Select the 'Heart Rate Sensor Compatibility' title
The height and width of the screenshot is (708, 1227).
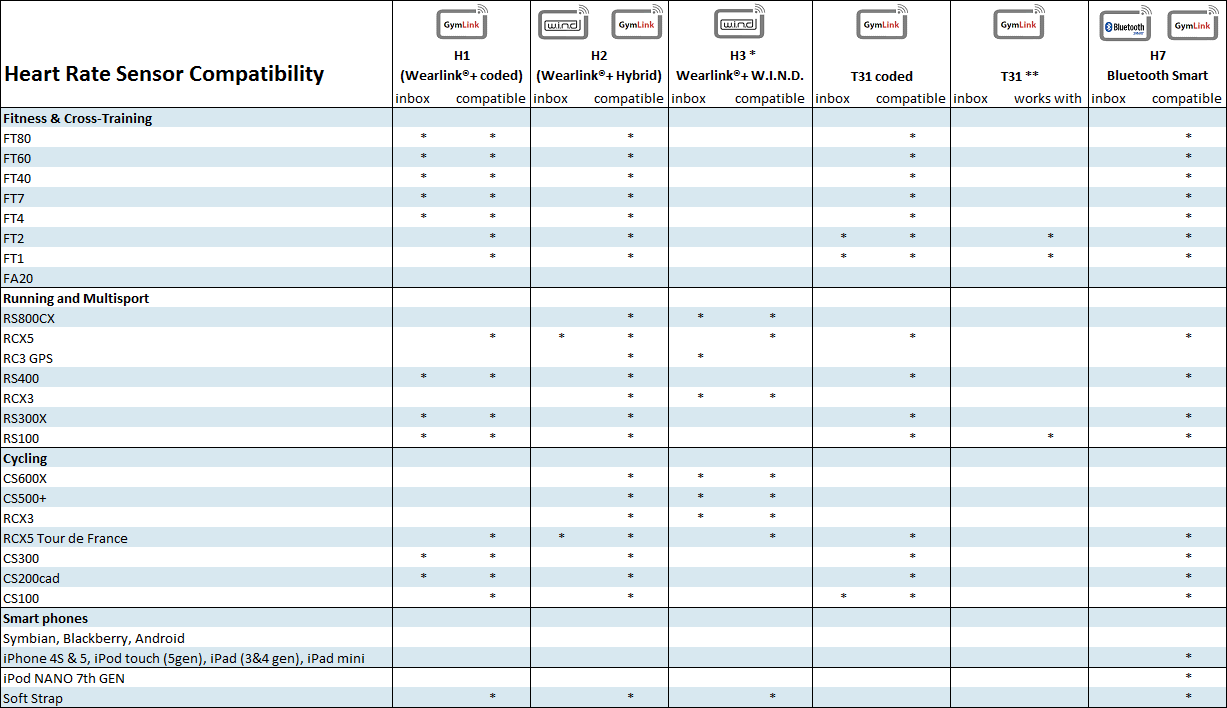point(164,73)
